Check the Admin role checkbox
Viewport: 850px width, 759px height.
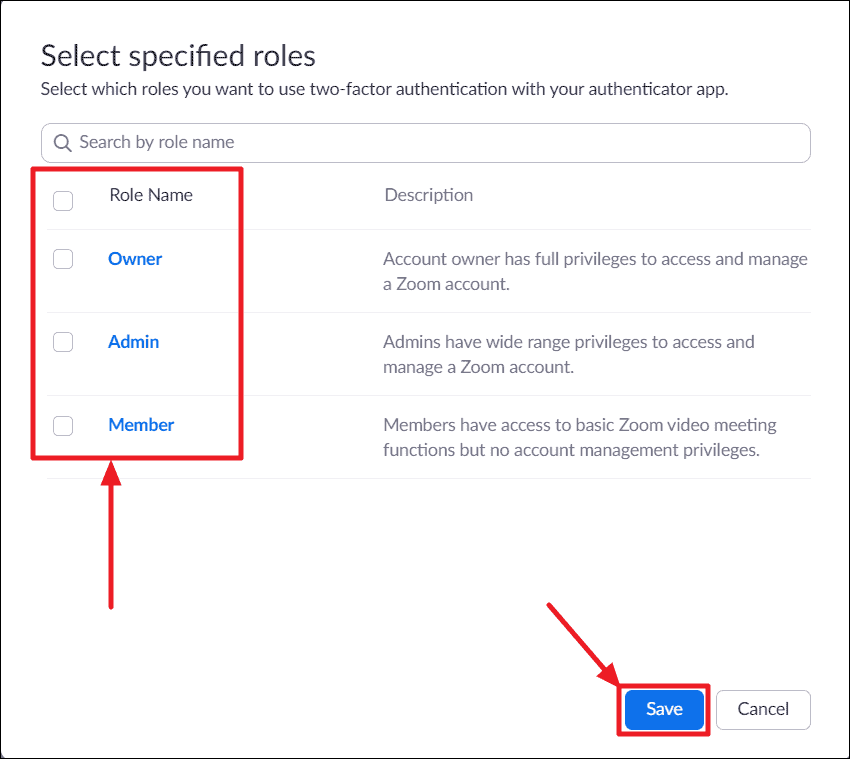click(x=63, y=342)
